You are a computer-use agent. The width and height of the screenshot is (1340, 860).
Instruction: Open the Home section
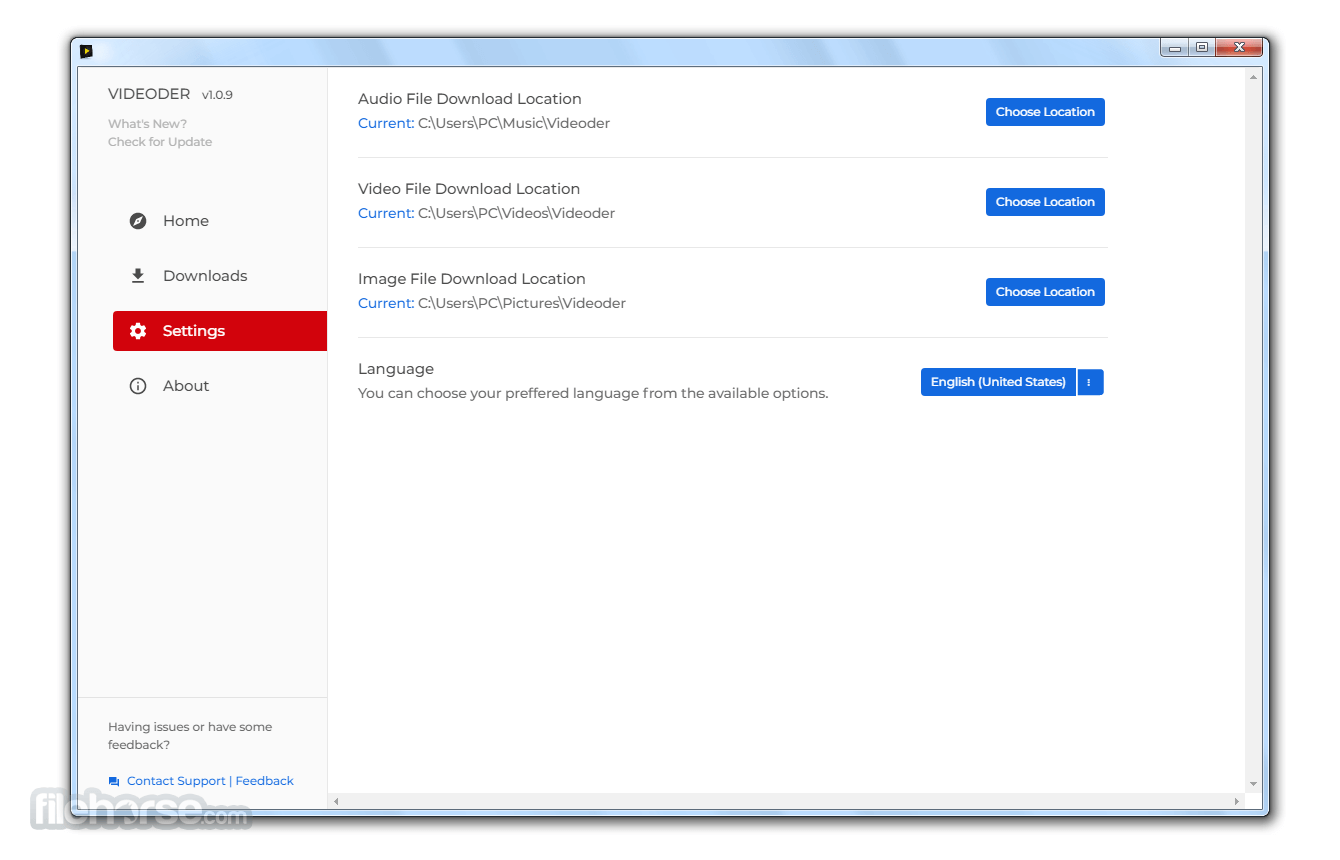click(x=219, y=221)
